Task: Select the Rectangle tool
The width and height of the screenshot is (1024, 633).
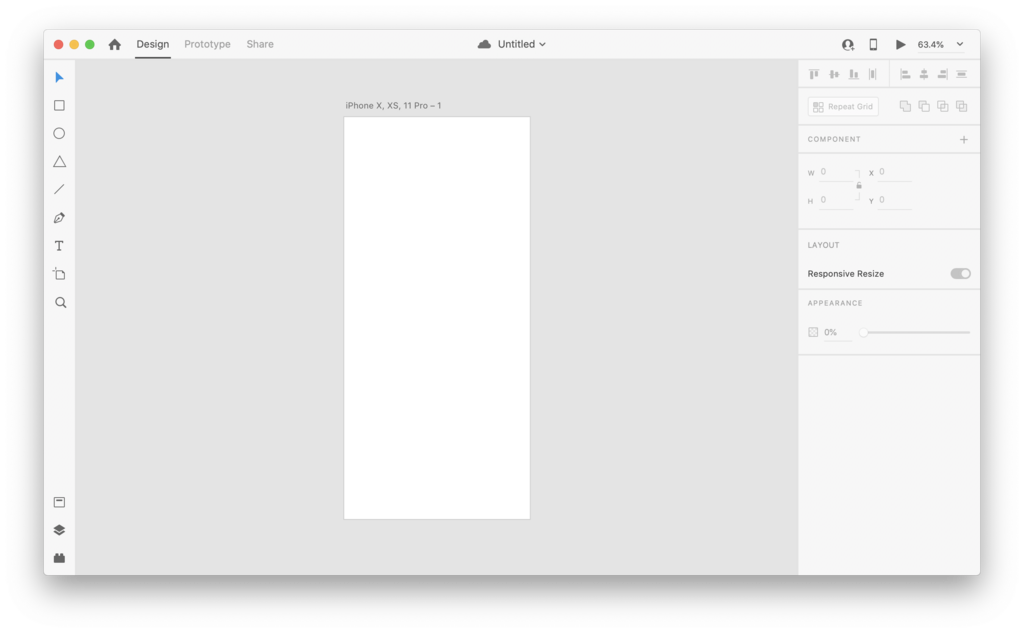Action: click(x=59, y=105)
